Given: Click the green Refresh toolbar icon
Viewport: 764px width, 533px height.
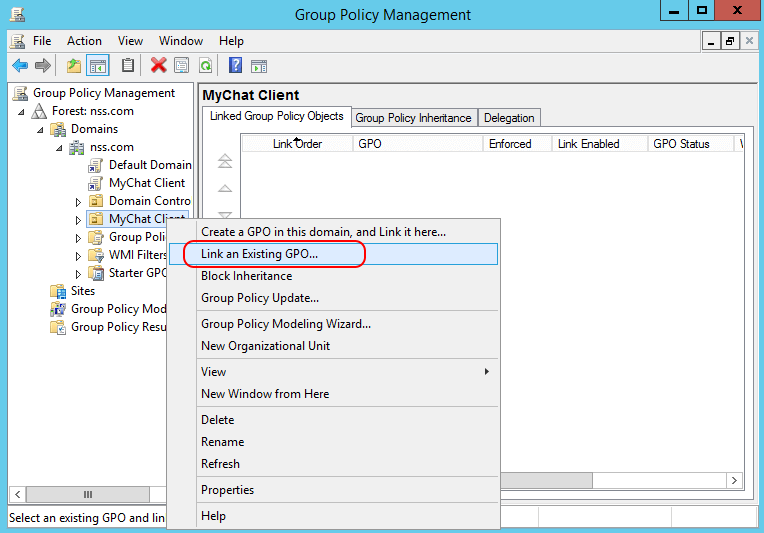Looking at the screenshot, I should coord(205,66).
